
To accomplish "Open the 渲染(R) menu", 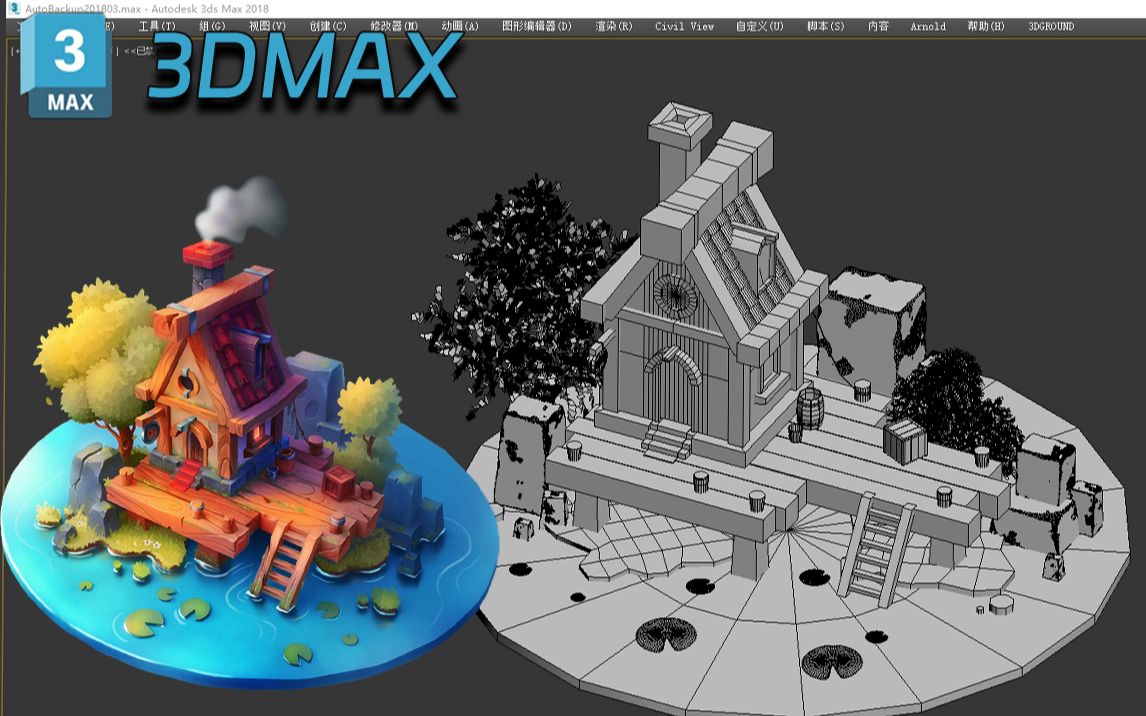I will click(613, 26).
